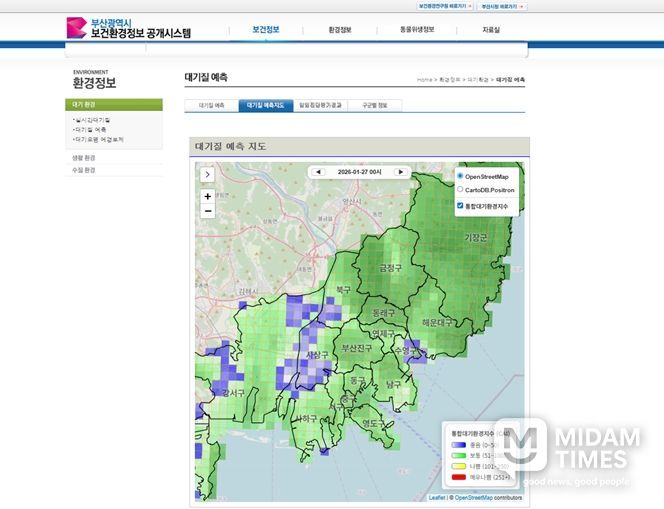This screenshot has width=664, height=509.
Task: Click the 생활 환경 sidebar item
Action: point(84,158)
